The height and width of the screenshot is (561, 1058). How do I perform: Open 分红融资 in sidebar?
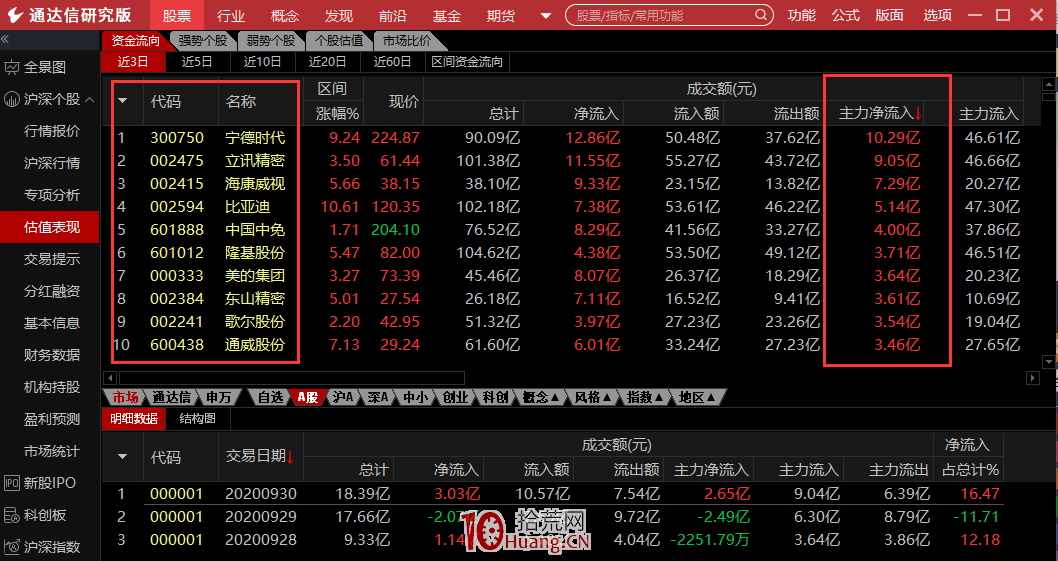coord(52,291)
